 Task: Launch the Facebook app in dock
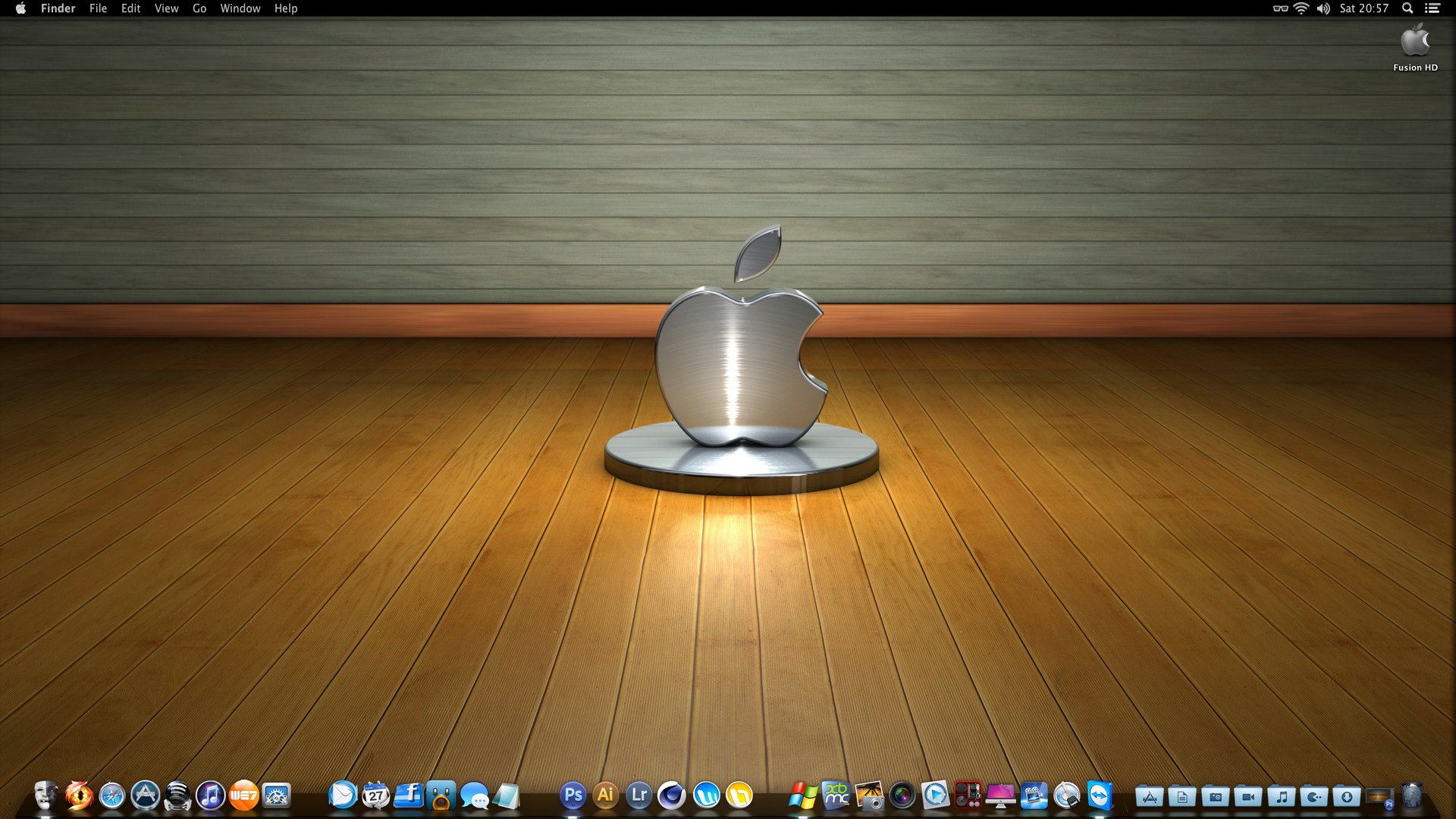tap(409, 795)
